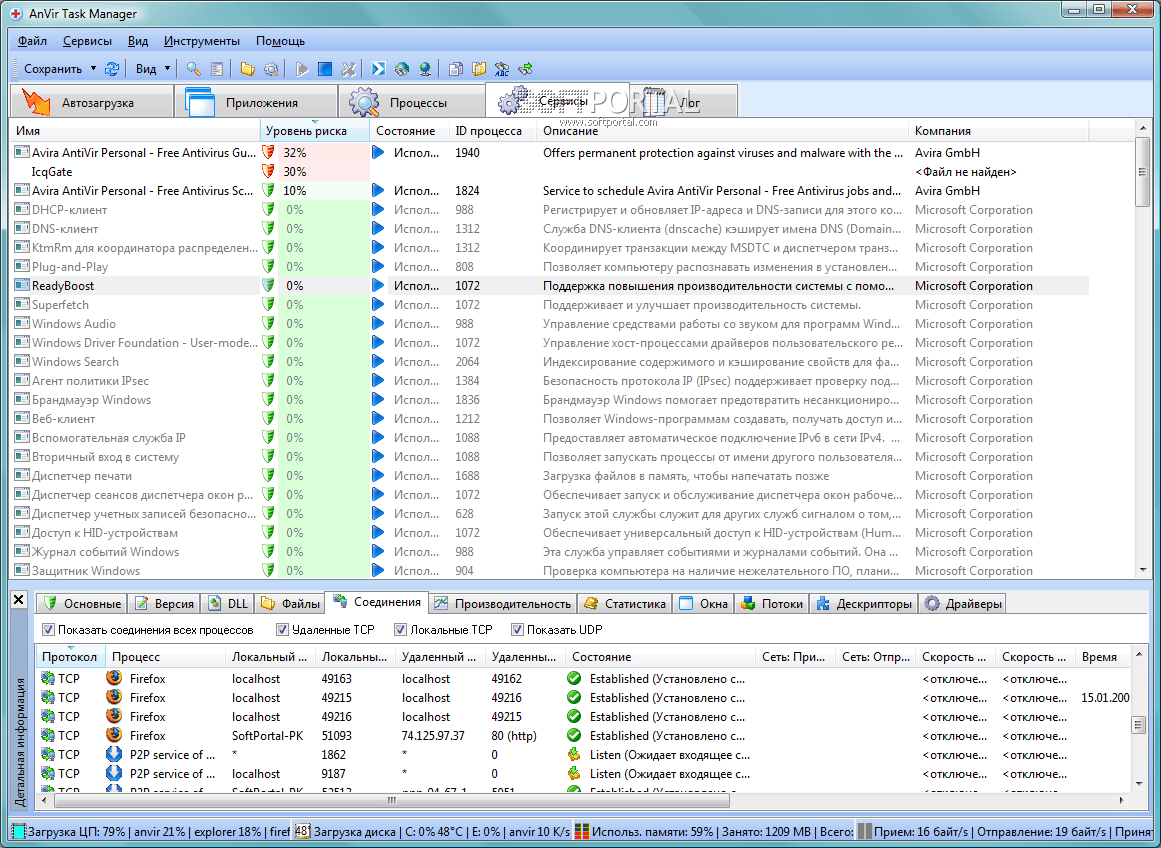Click the properties document icon in toolbar
The height and width of the screenshot is (848, 1161).
point(217,69)
